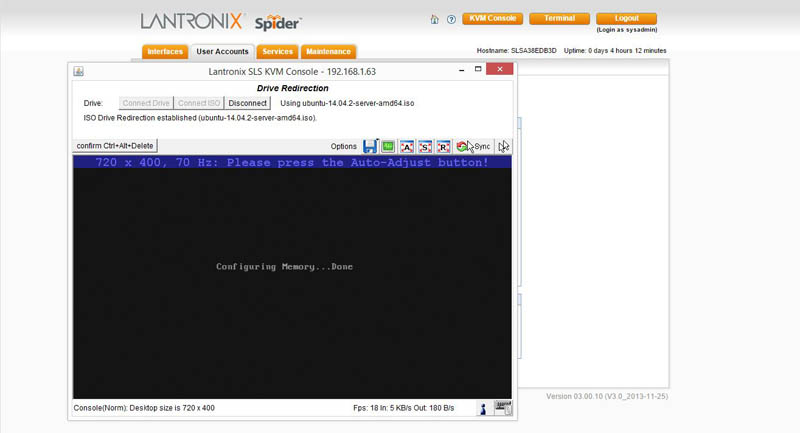Maximize the KVM Console window
The width and height of the screenshot is (800, 433).
(478, 69)
